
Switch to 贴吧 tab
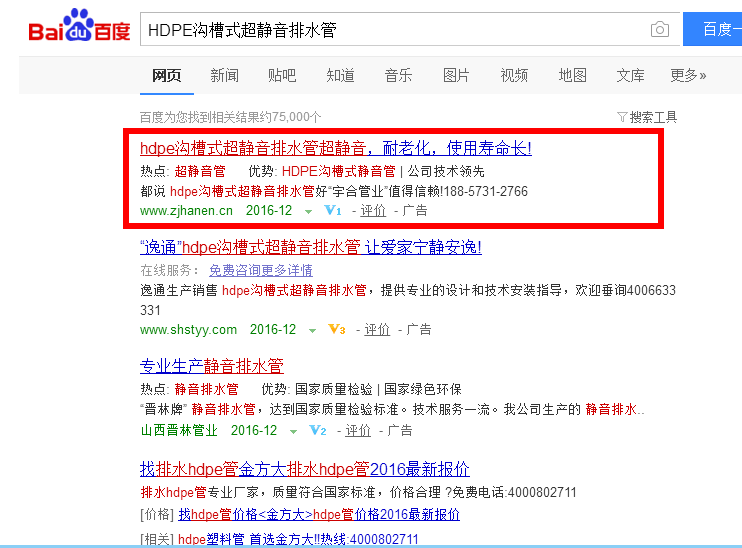coord(282,75)
